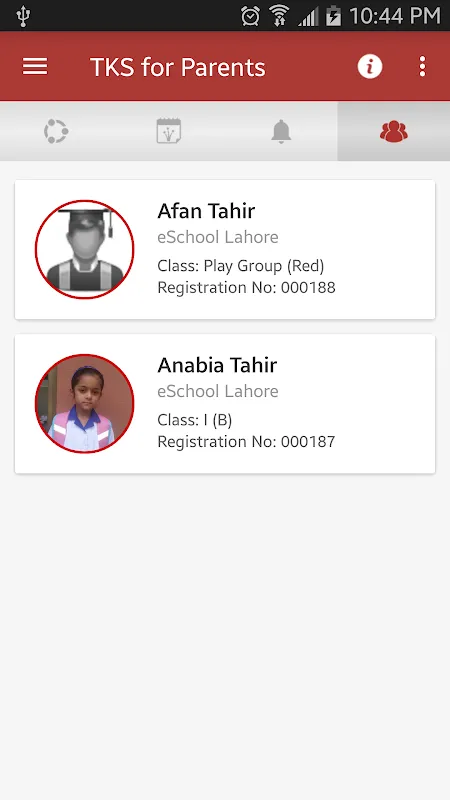Select the Afan Tahir student card
This screenshot has height=800, width=450.
tap(225, 249)
